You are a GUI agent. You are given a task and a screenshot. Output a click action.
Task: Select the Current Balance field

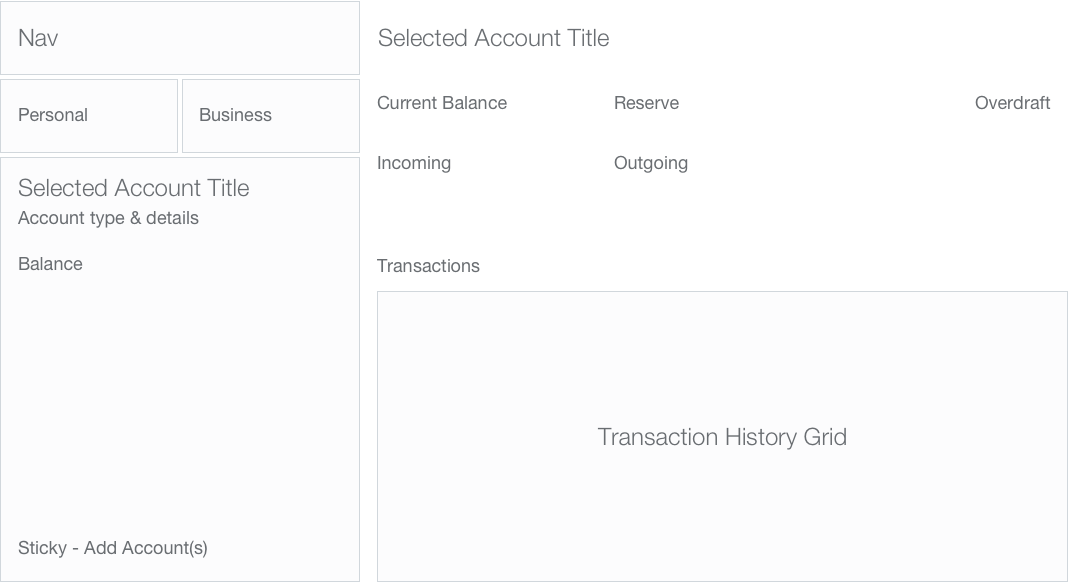click(442, 103)
